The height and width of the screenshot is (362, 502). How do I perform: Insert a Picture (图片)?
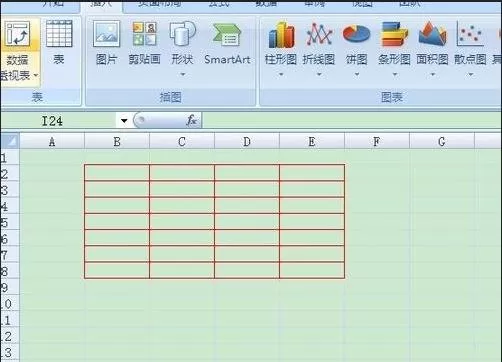[106, 43]
